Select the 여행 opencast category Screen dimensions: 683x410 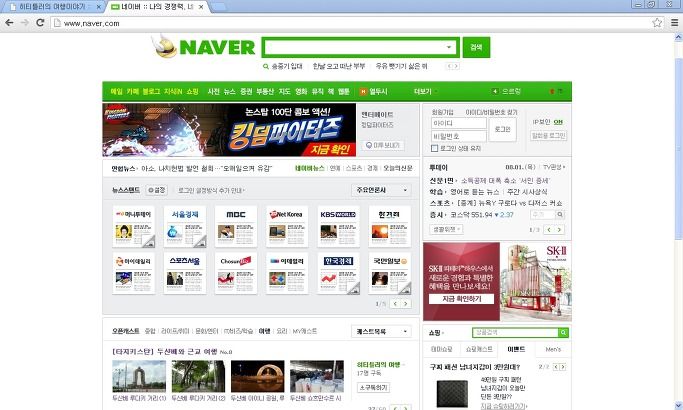[x=264, y=331]
